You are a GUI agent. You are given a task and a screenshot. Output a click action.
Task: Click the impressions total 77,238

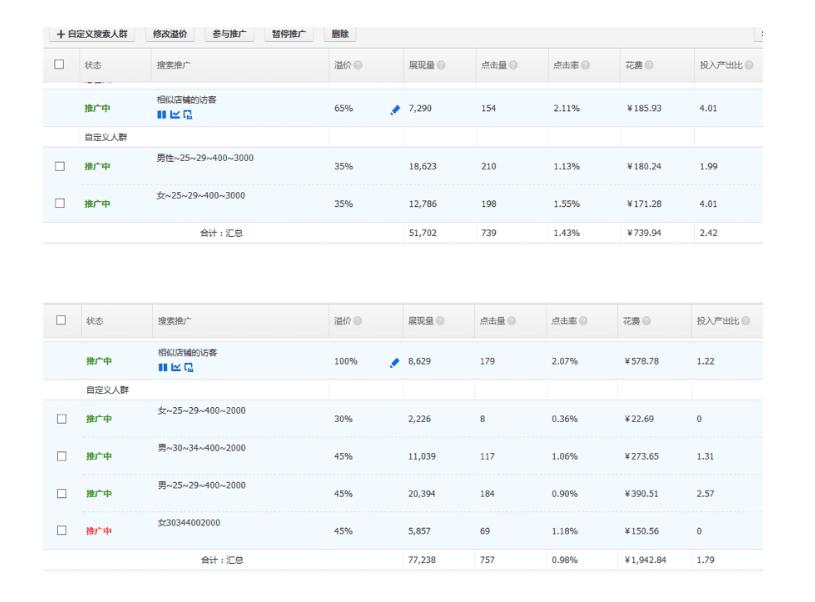pyautogui.click(x=422, y=560)
